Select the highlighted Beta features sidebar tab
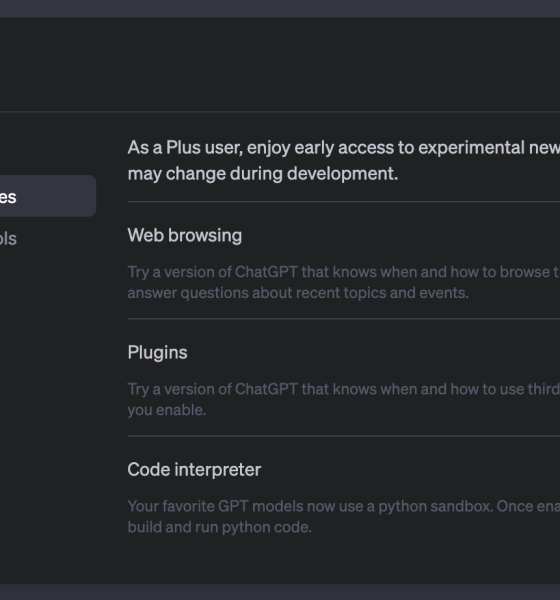Image resolution: width=560 pixels, height=600 pixels. pyautogui.click(x=46, y=196)
